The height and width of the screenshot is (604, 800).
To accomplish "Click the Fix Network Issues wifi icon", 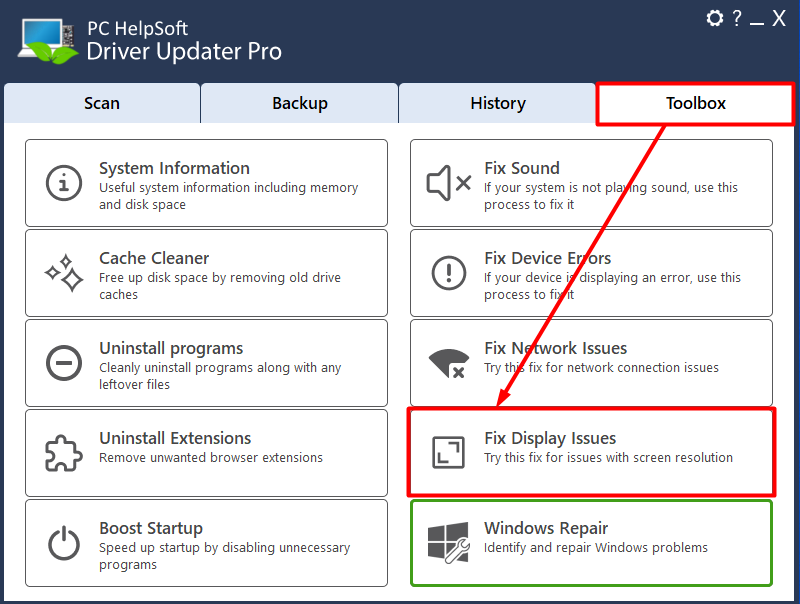I will (449, 364).
